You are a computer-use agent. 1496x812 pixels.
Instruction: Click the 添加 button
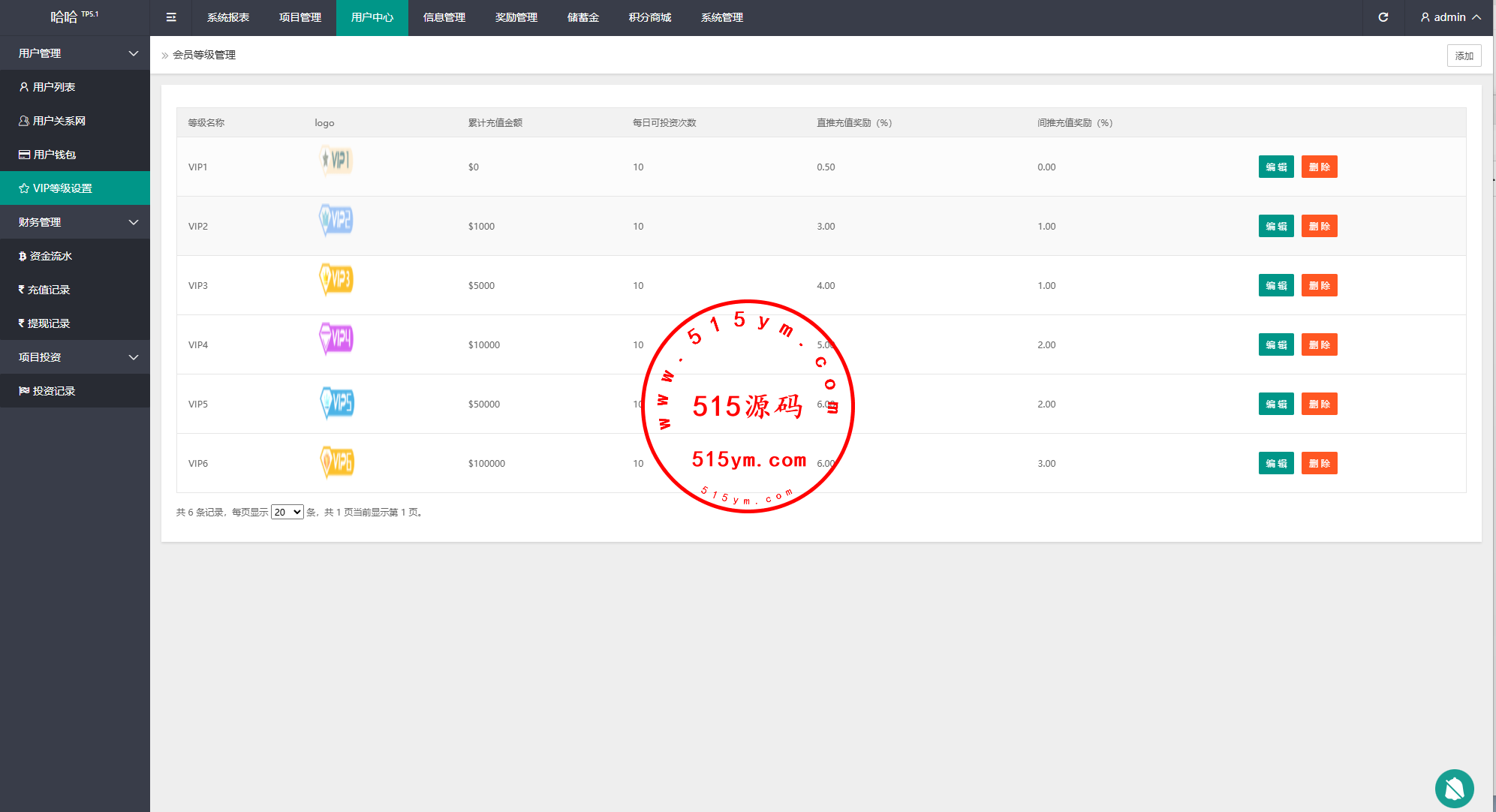coord(1464,56)
